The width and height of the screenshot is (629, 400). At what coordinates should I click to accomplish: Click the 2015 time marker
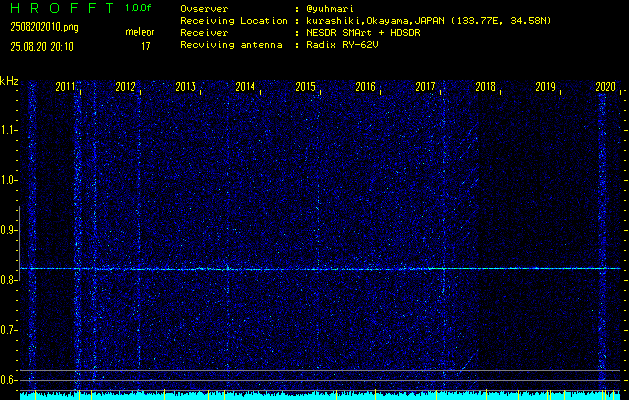pos(305,87)
